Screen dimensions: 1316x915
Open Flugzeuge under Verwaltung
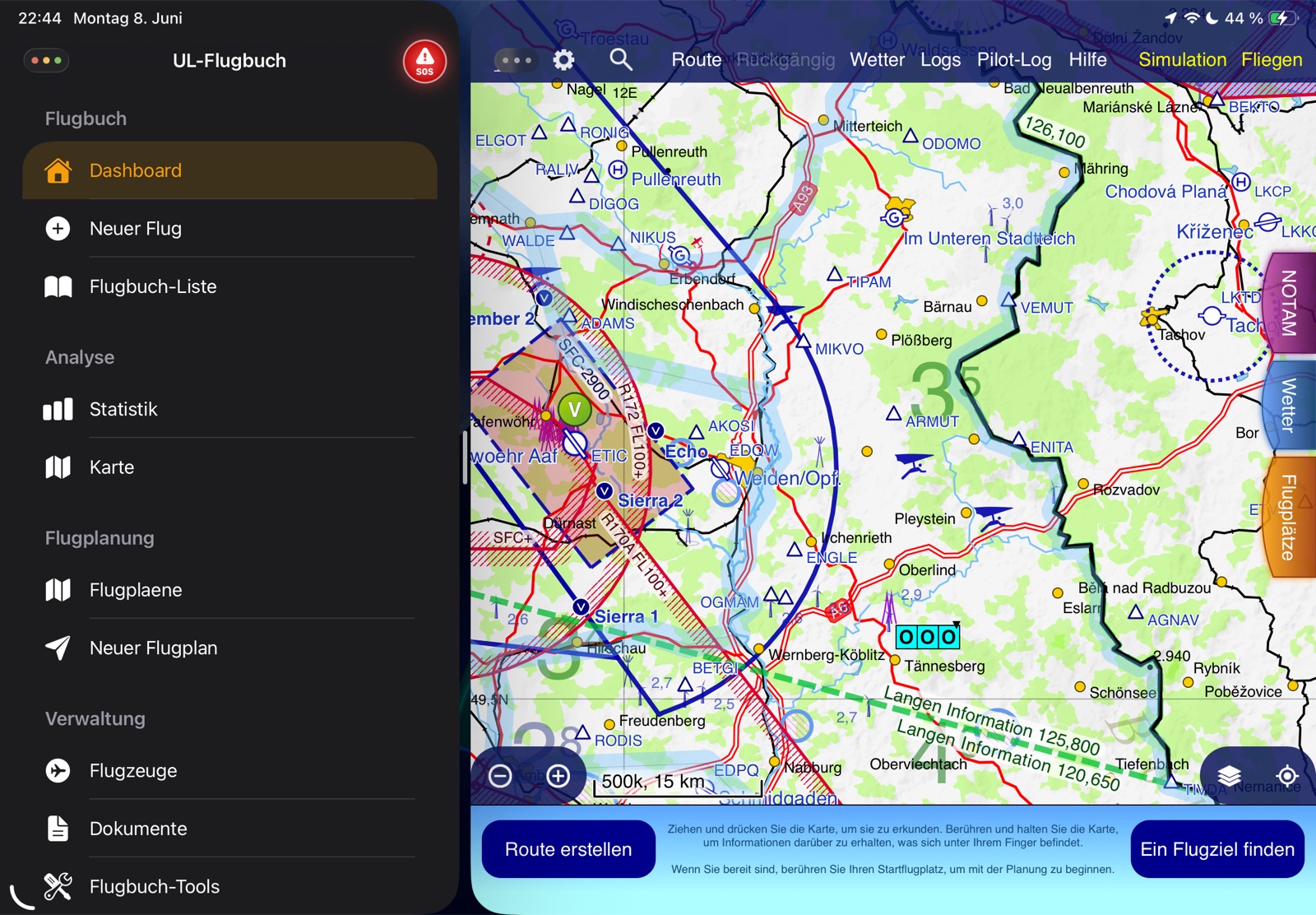(x=229, y=770)
